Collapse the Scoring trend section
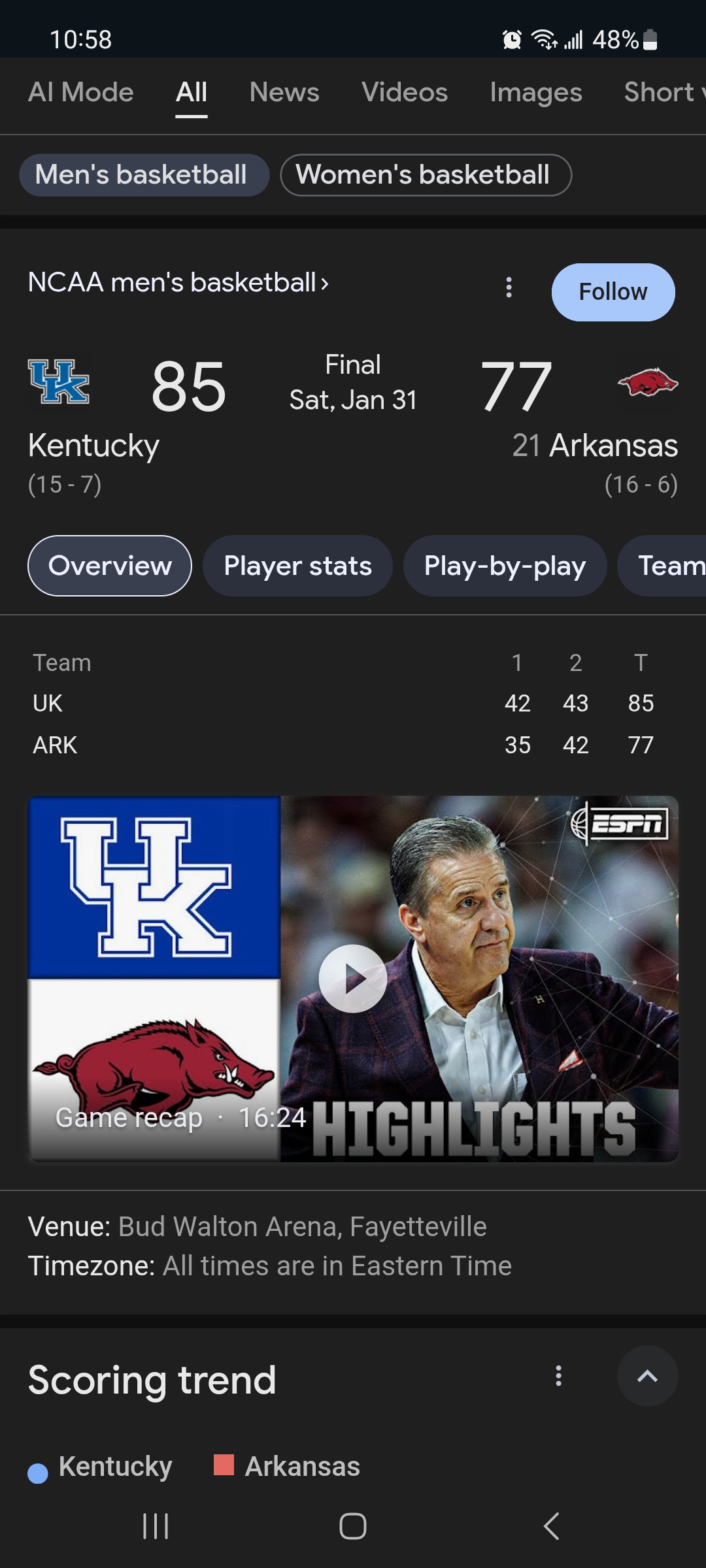 647,1376
